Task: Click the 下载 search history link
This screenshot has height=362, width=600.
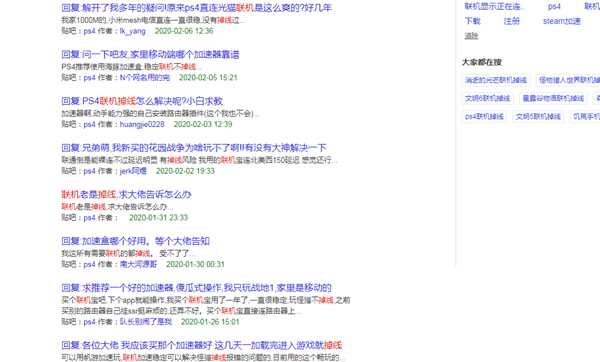Action: [472, 21]
